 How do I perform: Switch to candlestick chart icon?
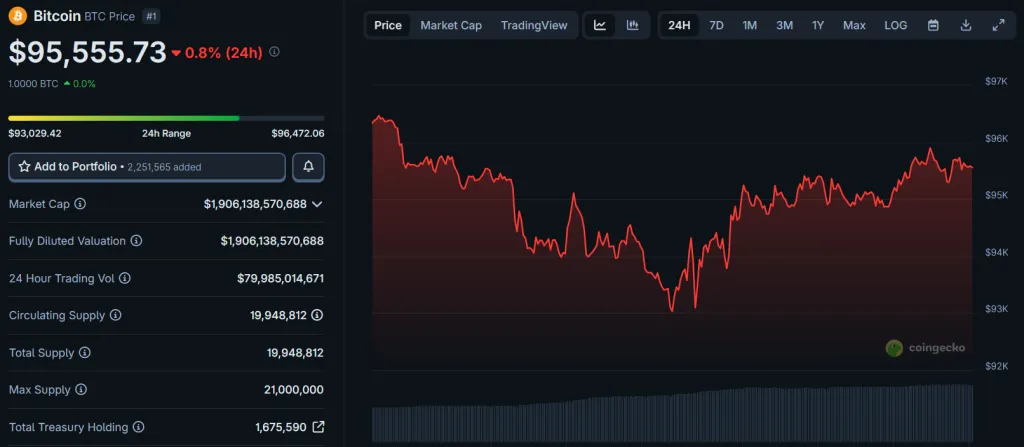[632, 25]
